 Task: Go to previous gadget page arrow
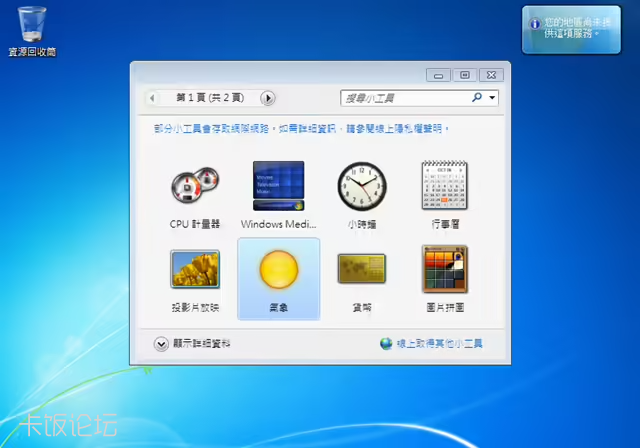point(152,98)
